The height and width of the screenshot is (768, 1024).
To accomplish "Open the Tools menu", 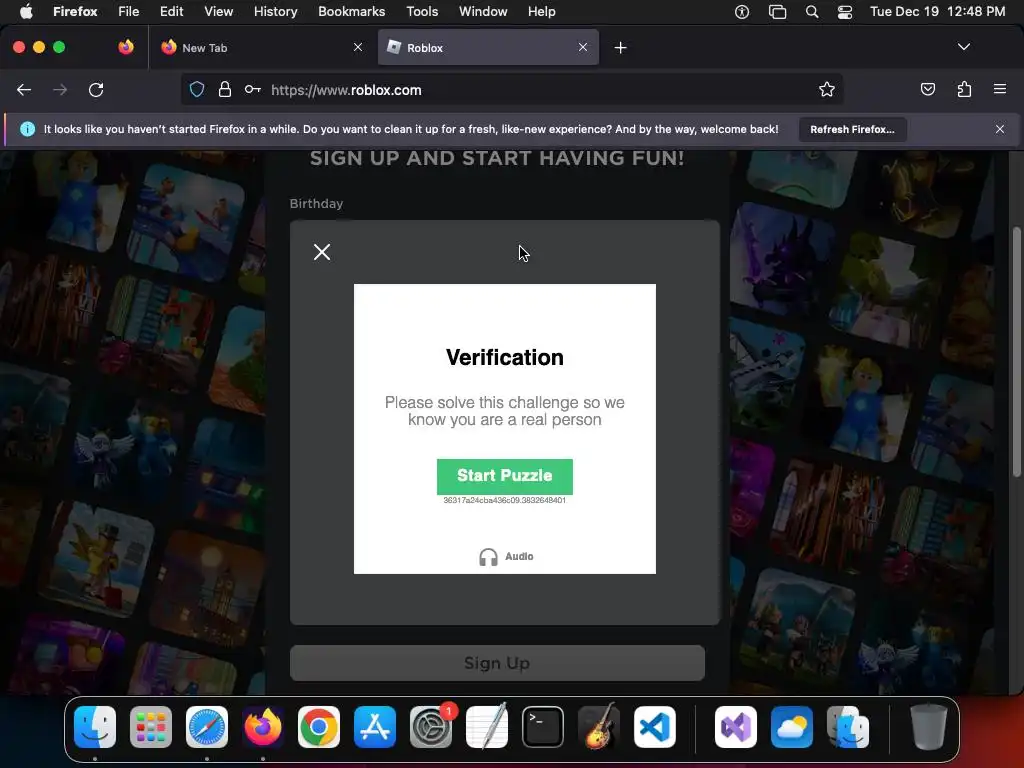I will [x=423, y=12].
